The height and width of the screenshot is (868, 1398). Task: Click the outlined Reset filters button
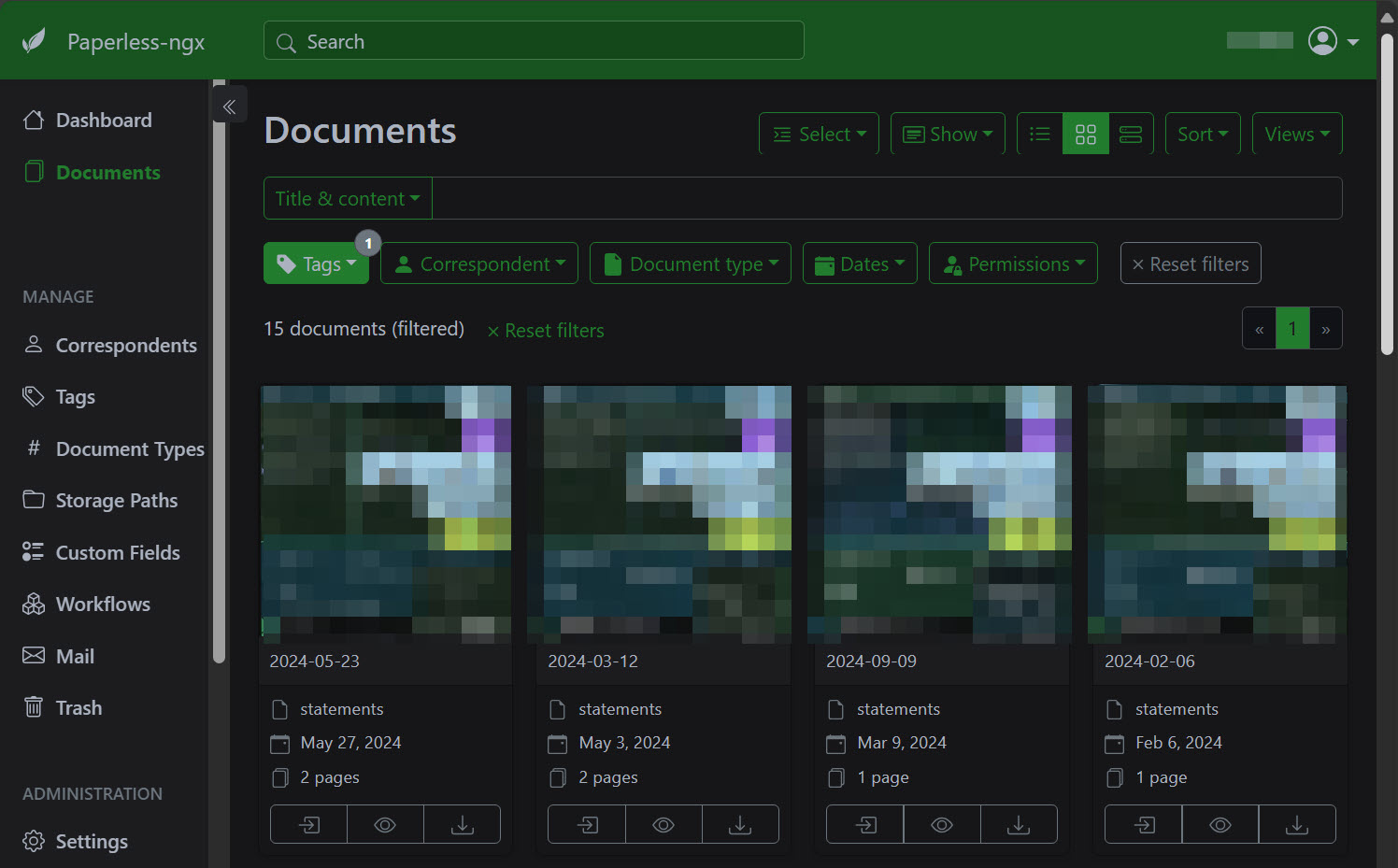(1191, 263)
